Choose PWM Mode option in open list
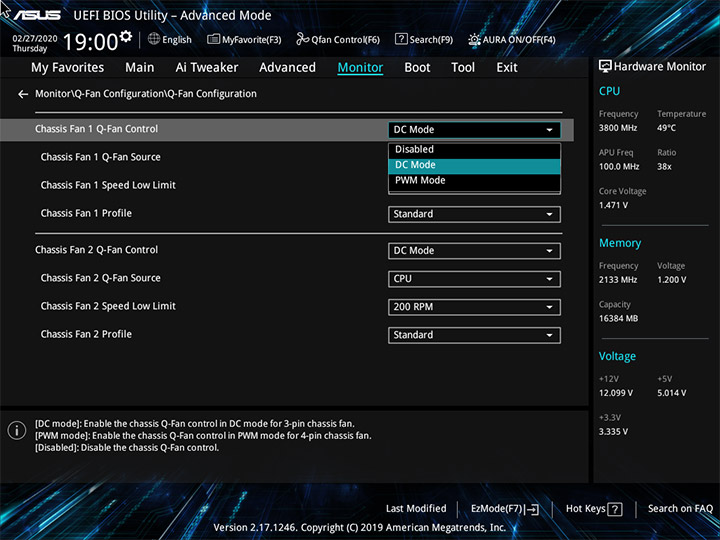 (474, 181)
